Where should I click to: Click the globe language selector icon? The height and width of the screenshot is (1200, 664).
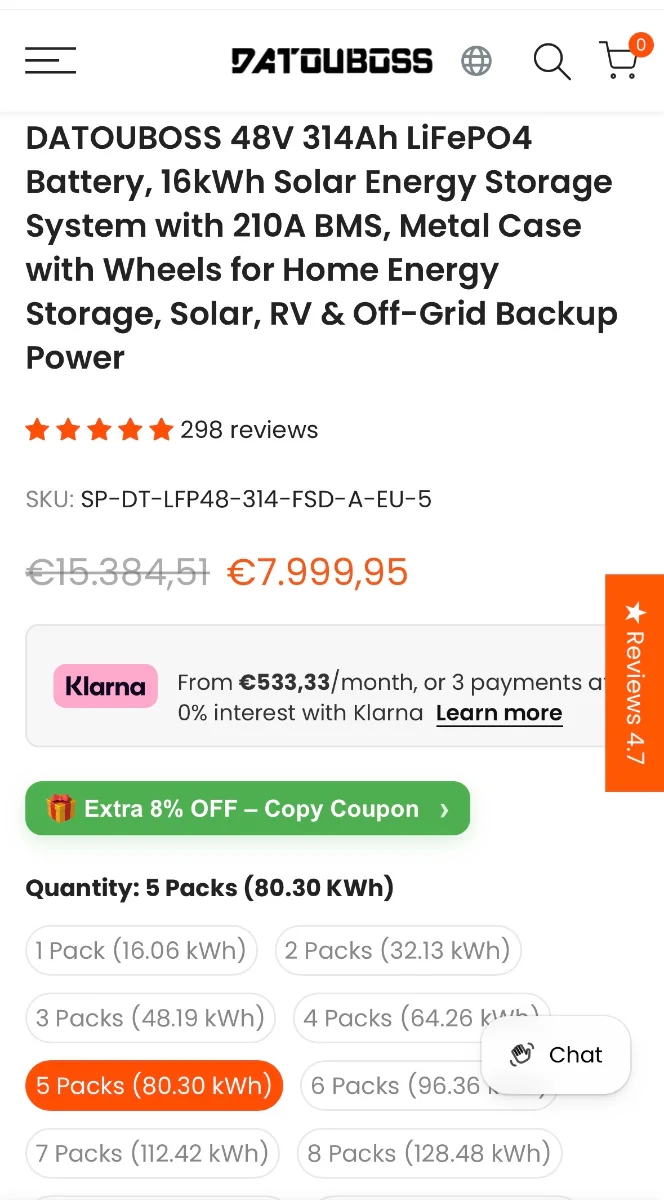pos(476,61)
